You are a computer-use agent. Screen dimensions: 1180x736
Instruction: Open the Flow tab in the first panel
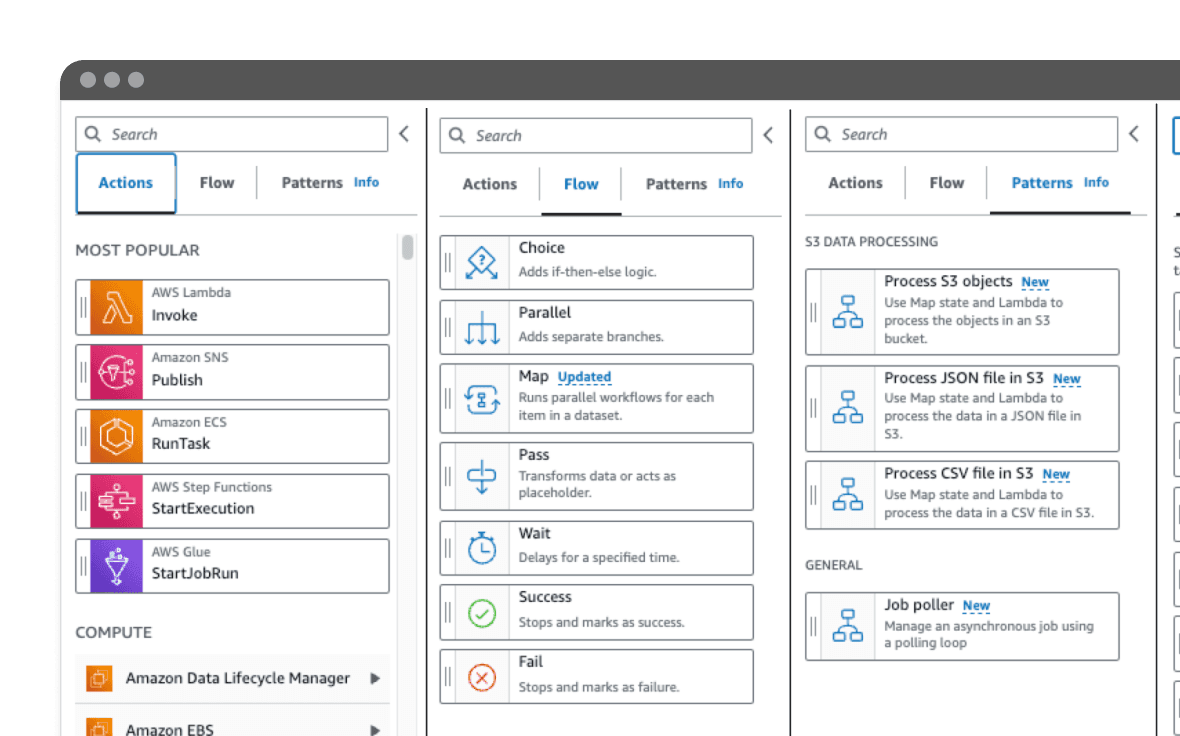click(x=217, y=183)
